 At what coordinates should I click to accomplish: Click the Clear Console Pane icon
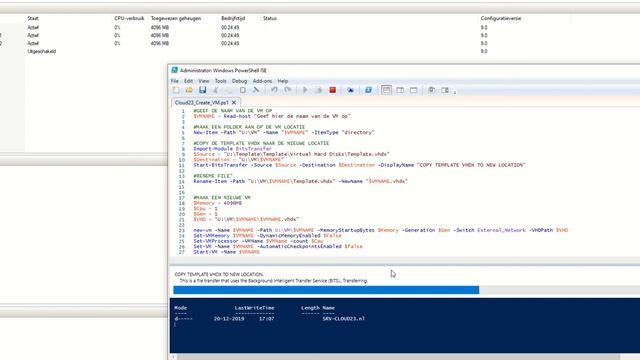256,90
